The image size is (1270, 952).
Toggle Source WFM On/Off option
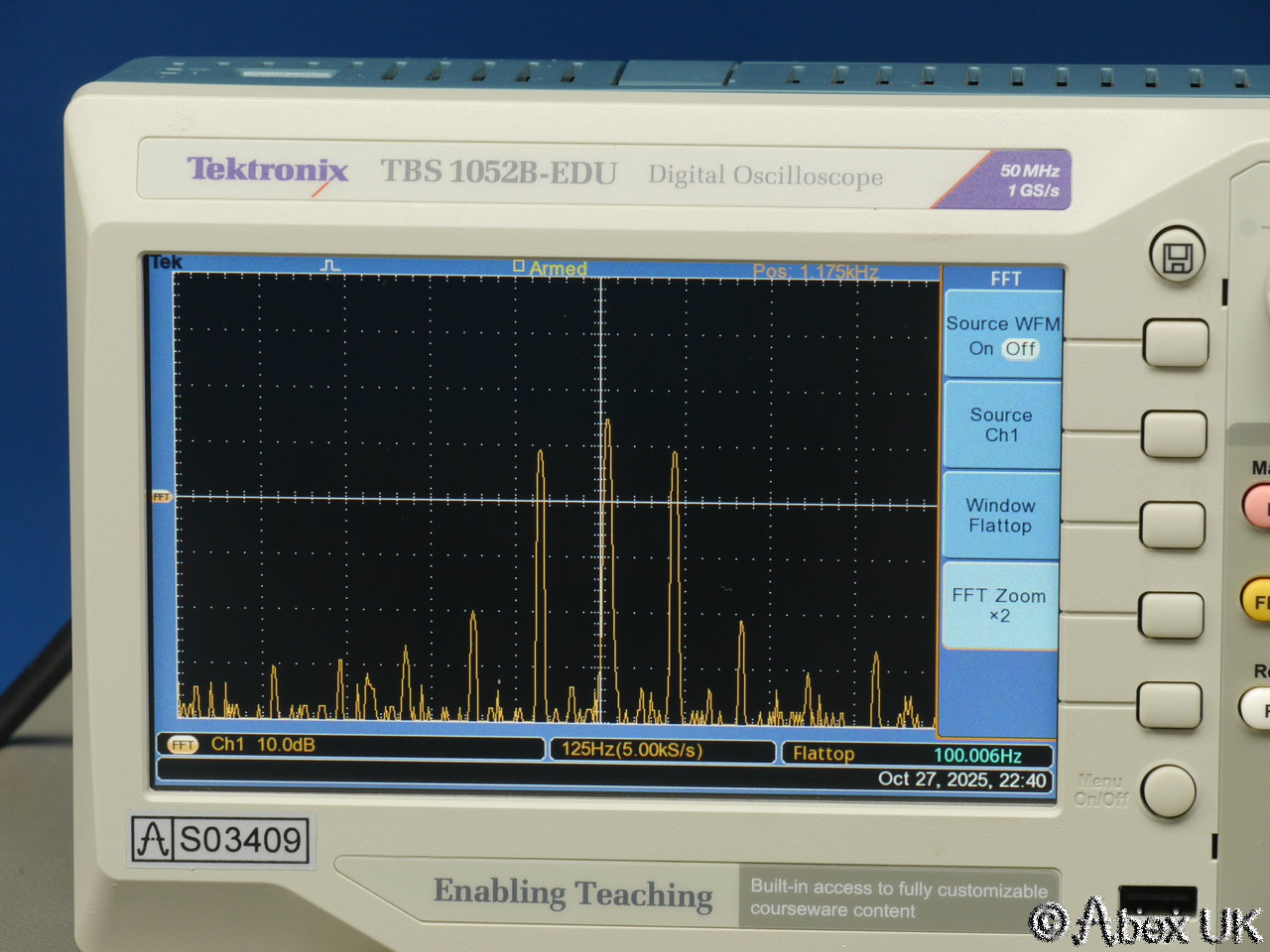1002,336
